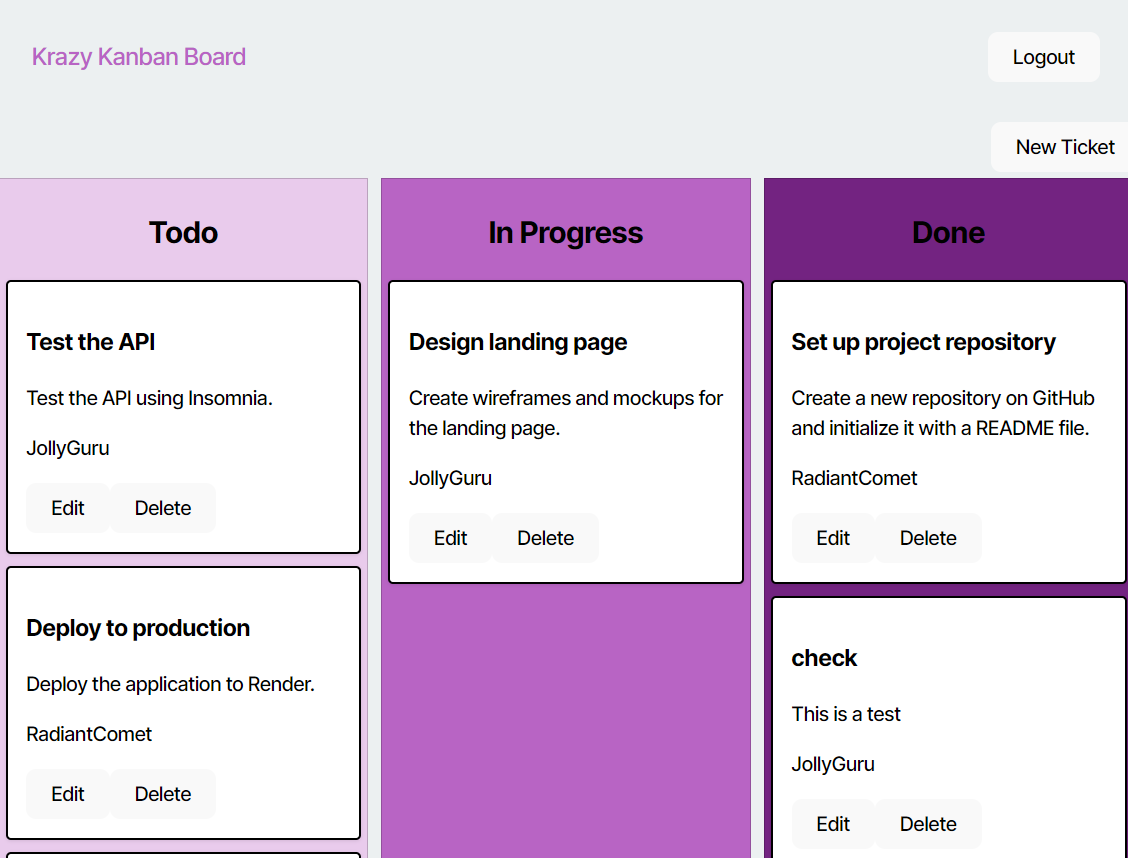Edit the Set up project repository ticket
Image resolution: width=1128 pixels, height=858 pixels.
(x=833, y=538)
